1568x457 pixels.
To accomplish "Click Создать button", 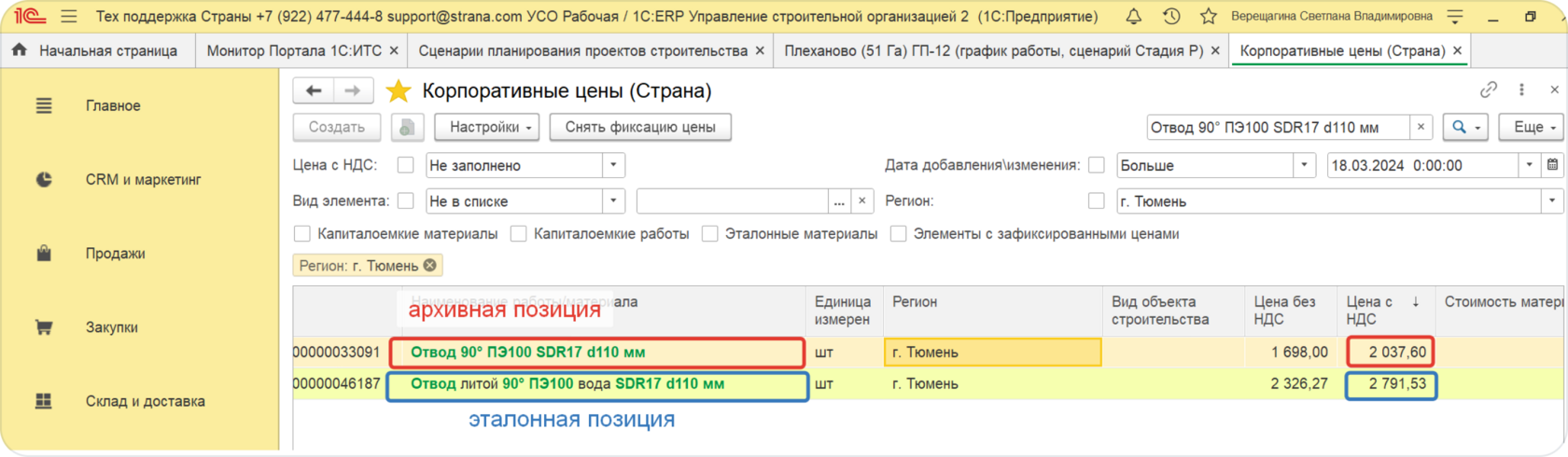I will click(x=337, y=127).
